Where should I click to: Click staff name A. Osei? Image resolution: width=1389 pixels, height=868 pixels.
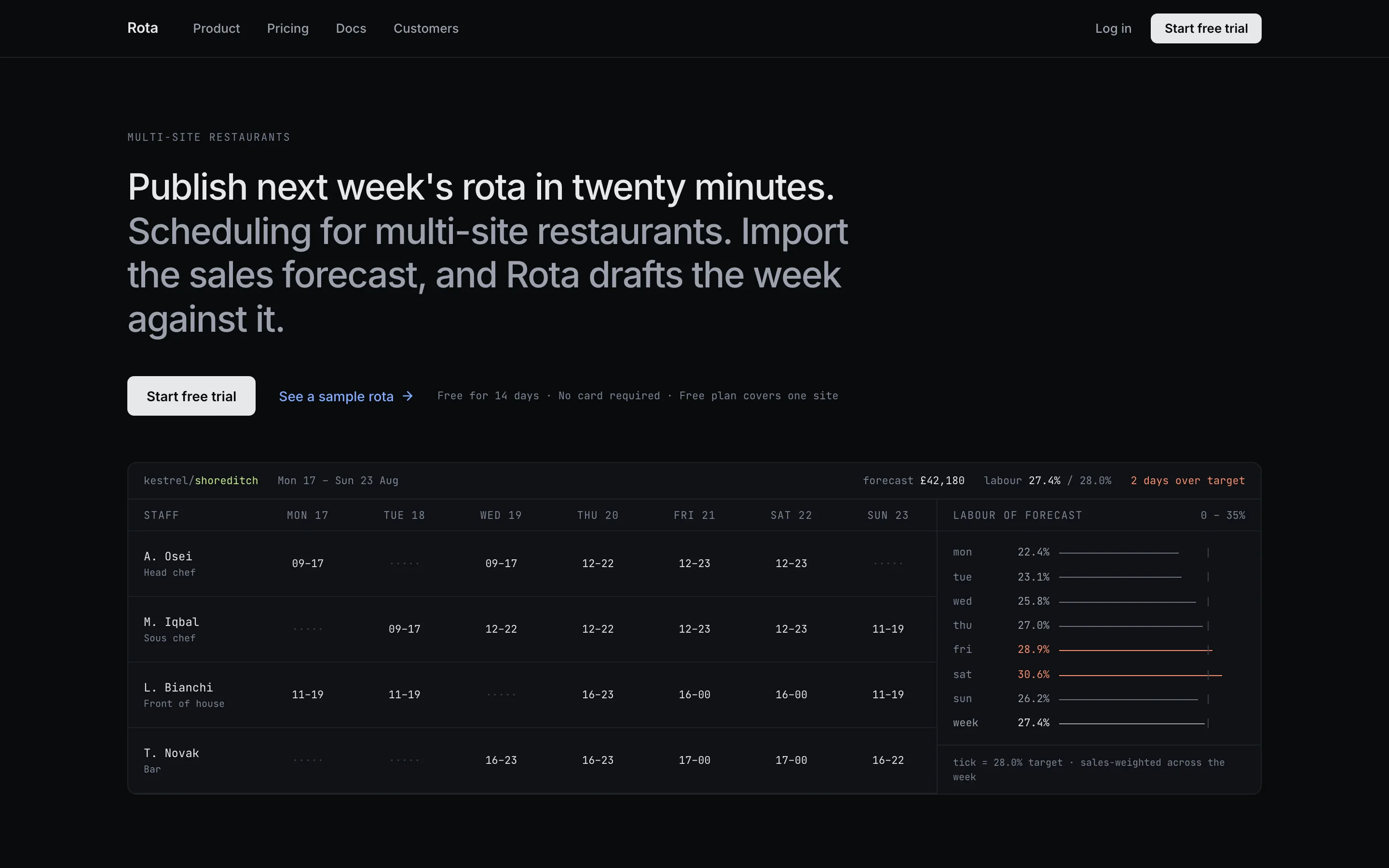(x=168, y=556)
